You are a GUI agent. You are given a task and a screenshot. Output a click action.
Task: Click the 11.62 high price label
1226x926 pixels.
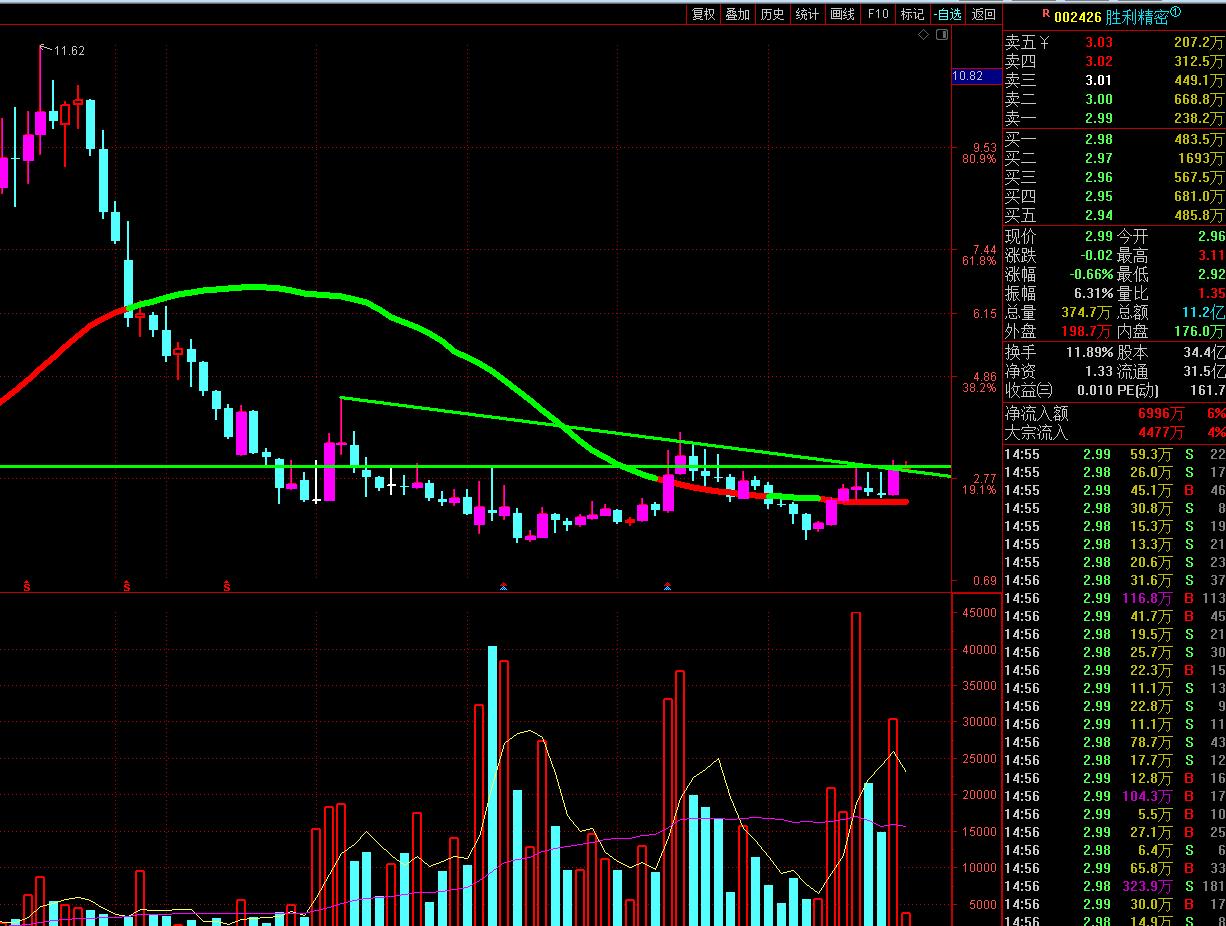click(69, 51)
